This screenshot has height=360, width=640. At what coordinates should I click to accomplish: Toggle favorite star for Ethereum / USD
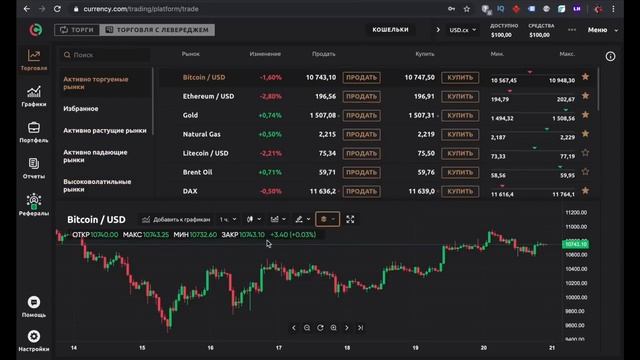[x=585, y=96]
